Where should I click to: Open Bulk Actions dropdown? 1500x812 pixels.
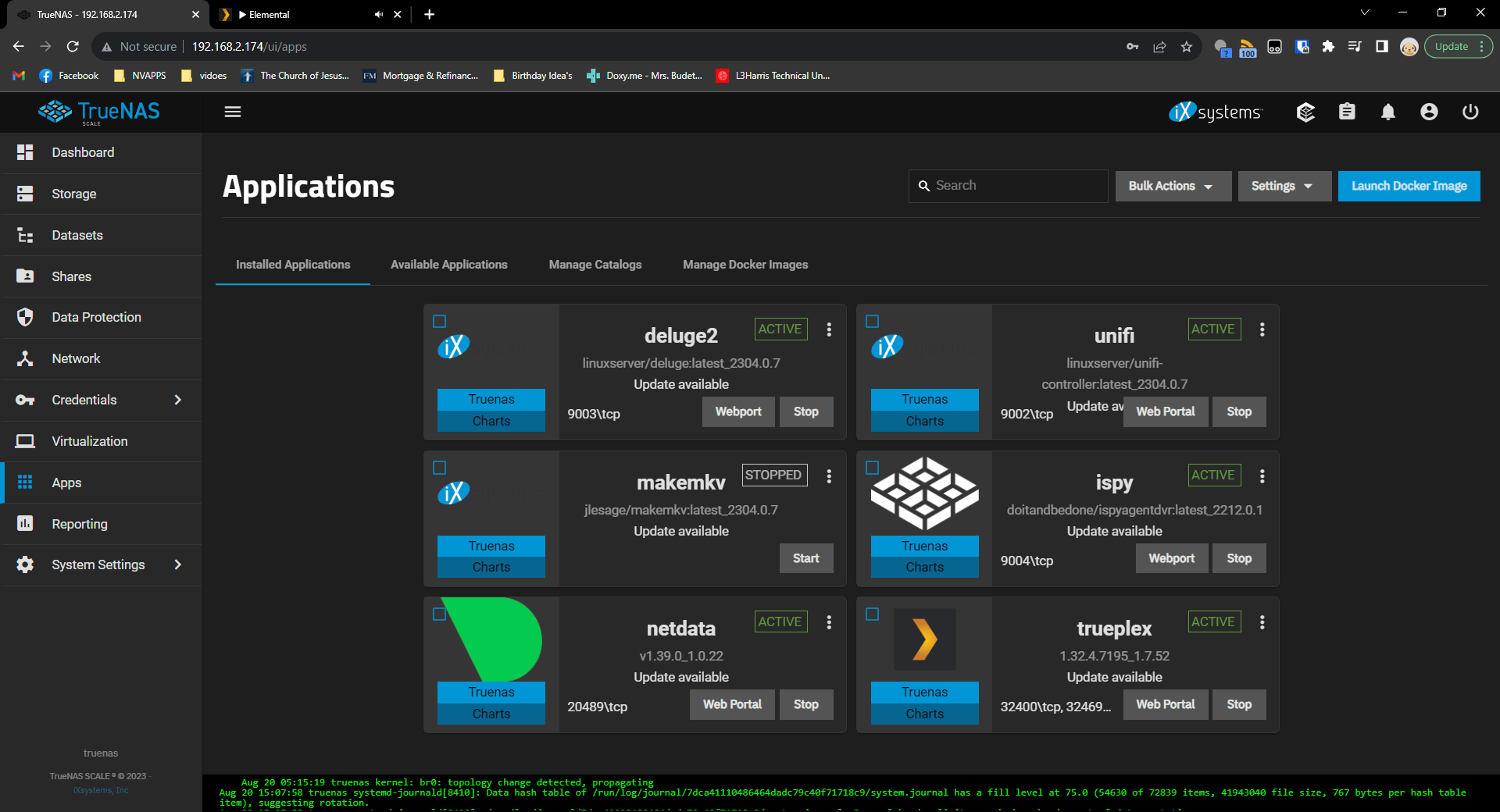[x=1173, y=186]
